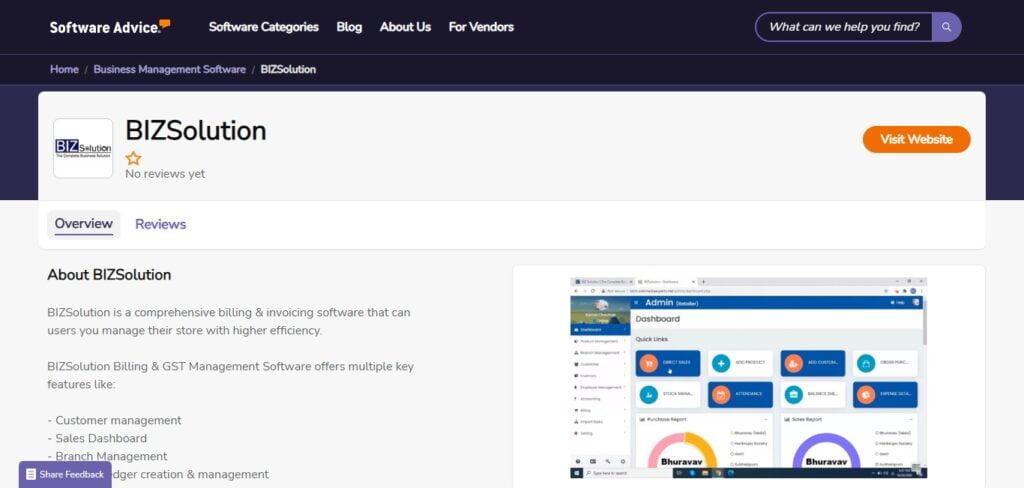Click the star rating icon
The width and height of the screenshot is (1024, 488).
tap(133, 158)
